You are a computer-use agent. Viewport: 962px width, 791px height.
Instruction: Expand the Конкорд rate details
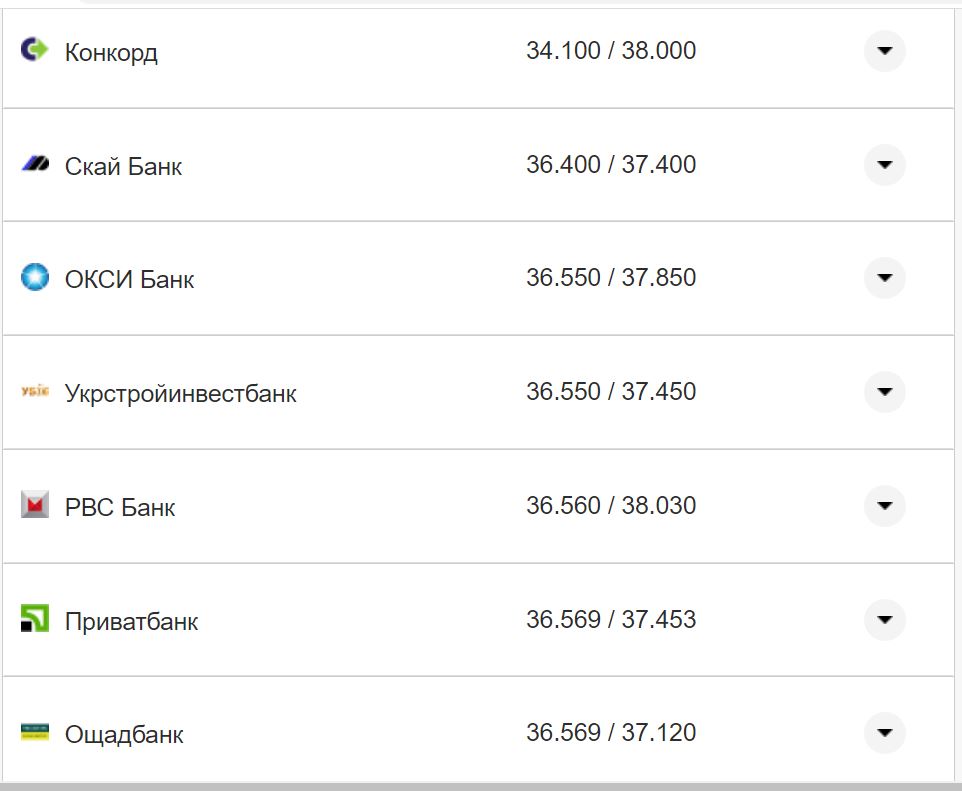coord(884,51)
